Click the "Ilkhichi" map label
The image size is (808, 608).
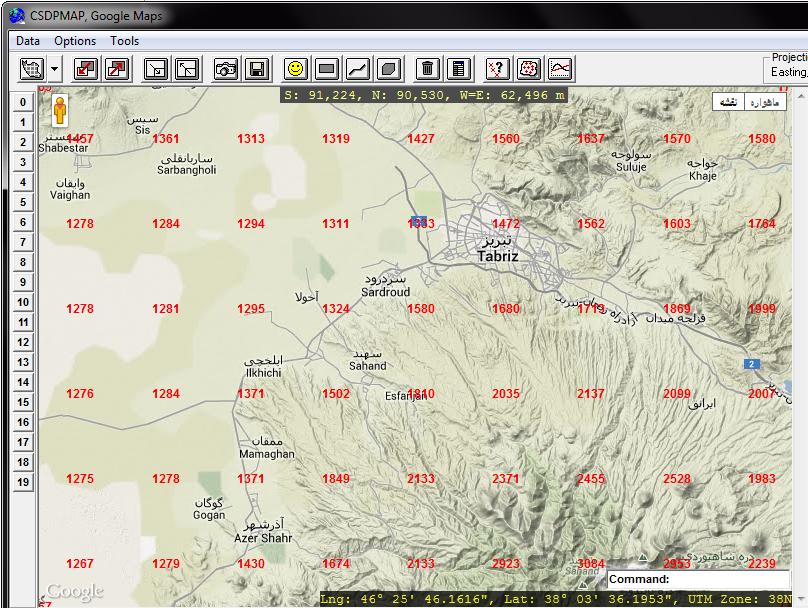click(x=263, y=373)
